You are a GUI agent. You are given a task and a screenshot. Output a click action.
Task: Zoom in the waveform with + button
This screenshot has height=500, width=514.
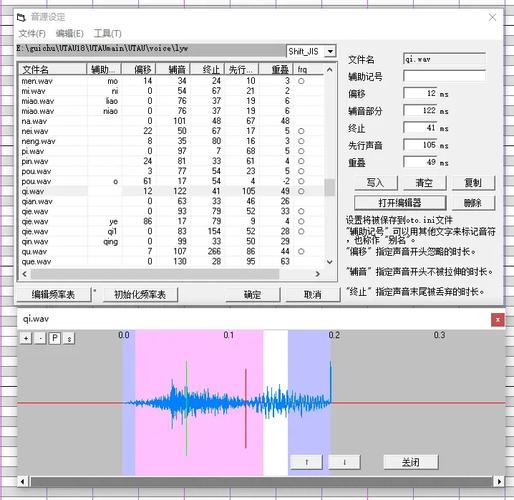pos(26,338)
